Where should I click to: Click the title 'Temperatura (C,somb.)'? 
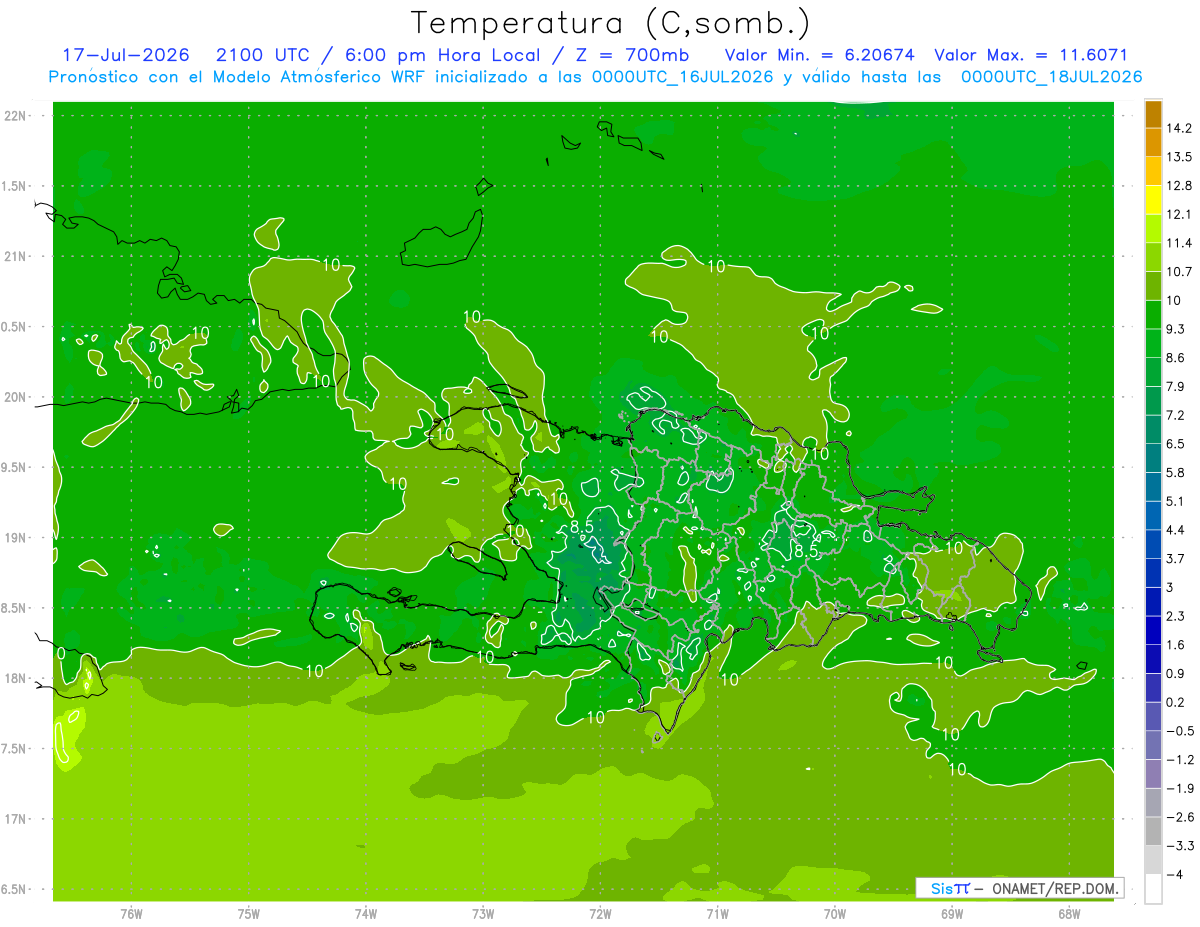tap(610, 23)
